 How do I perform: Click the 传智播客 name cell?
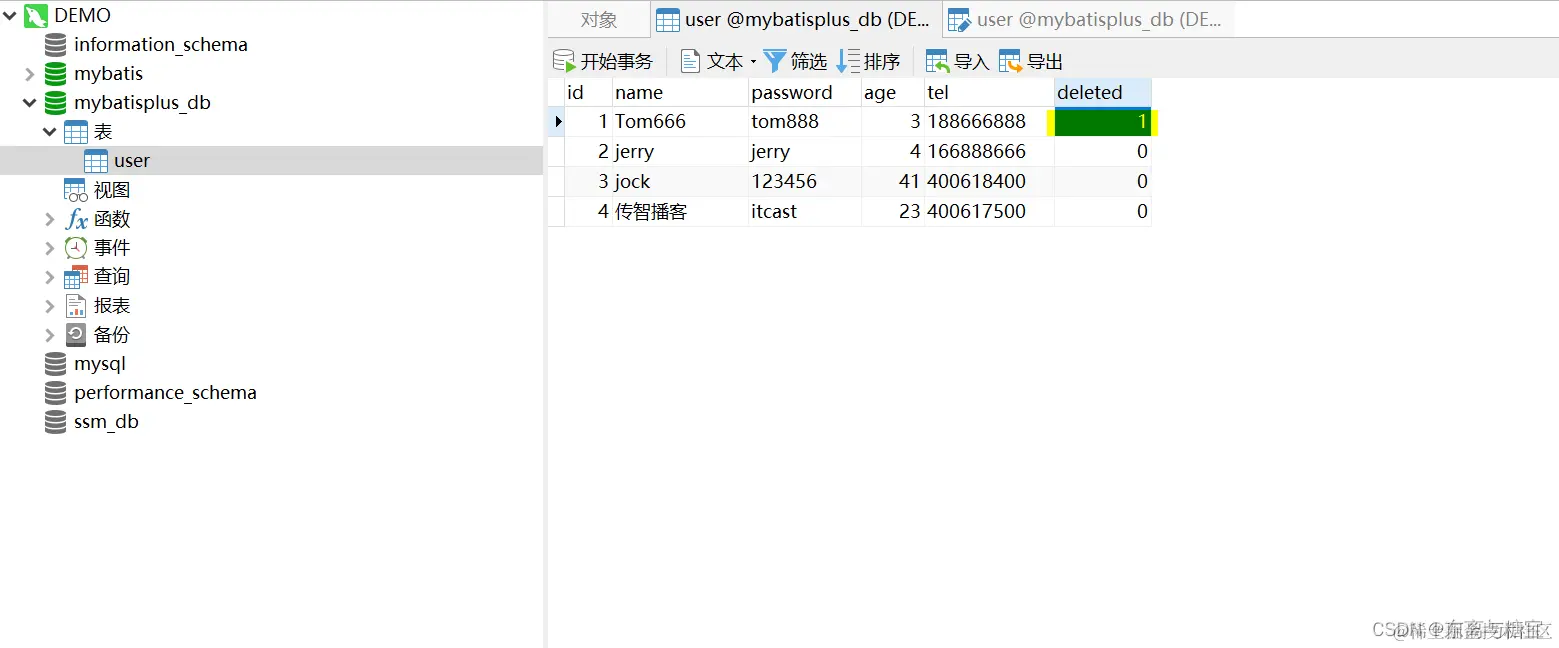[680, 212]
